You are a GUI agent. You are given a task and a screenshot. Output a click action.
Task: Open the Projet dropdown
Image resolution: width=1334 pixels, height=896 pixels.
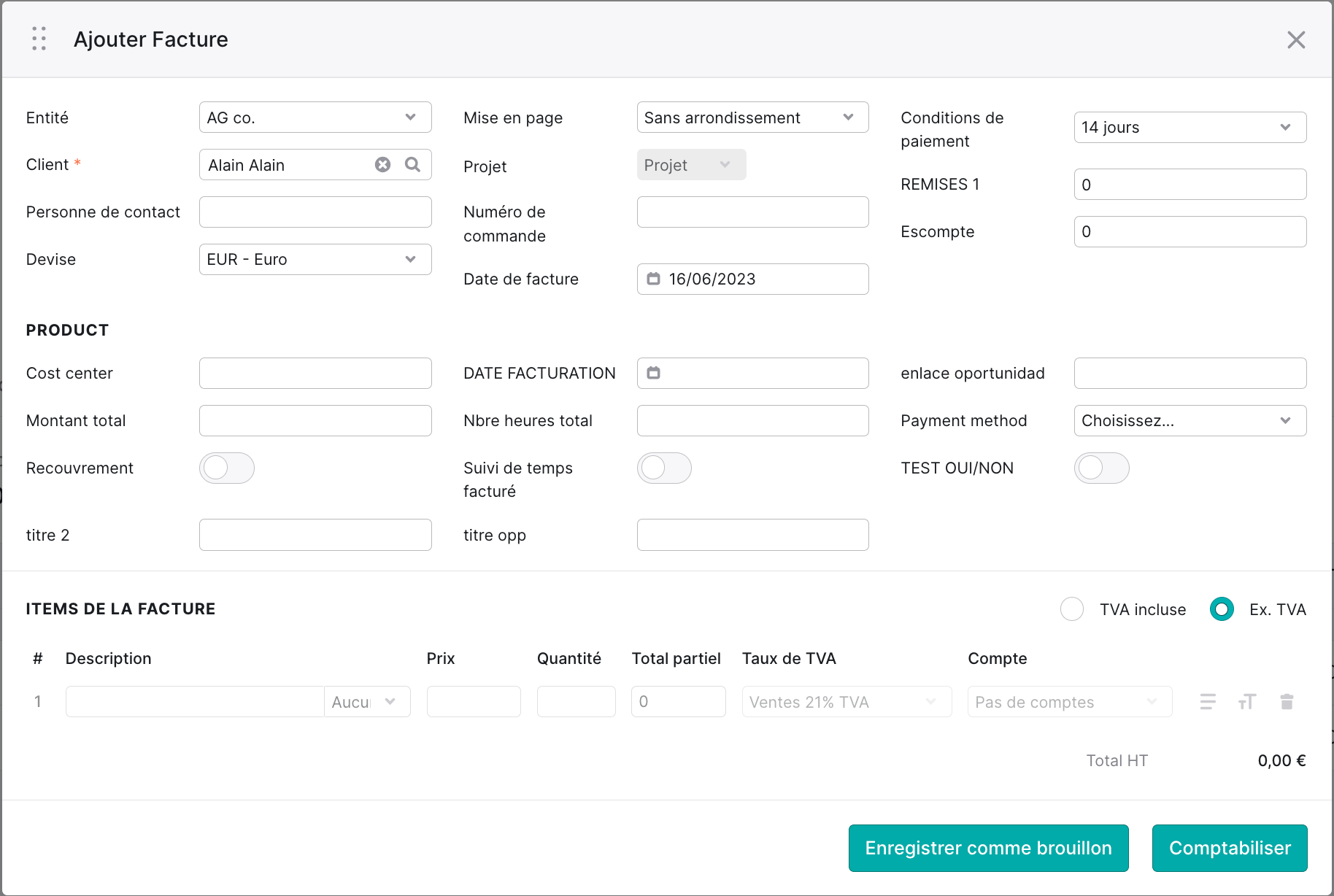691,165
